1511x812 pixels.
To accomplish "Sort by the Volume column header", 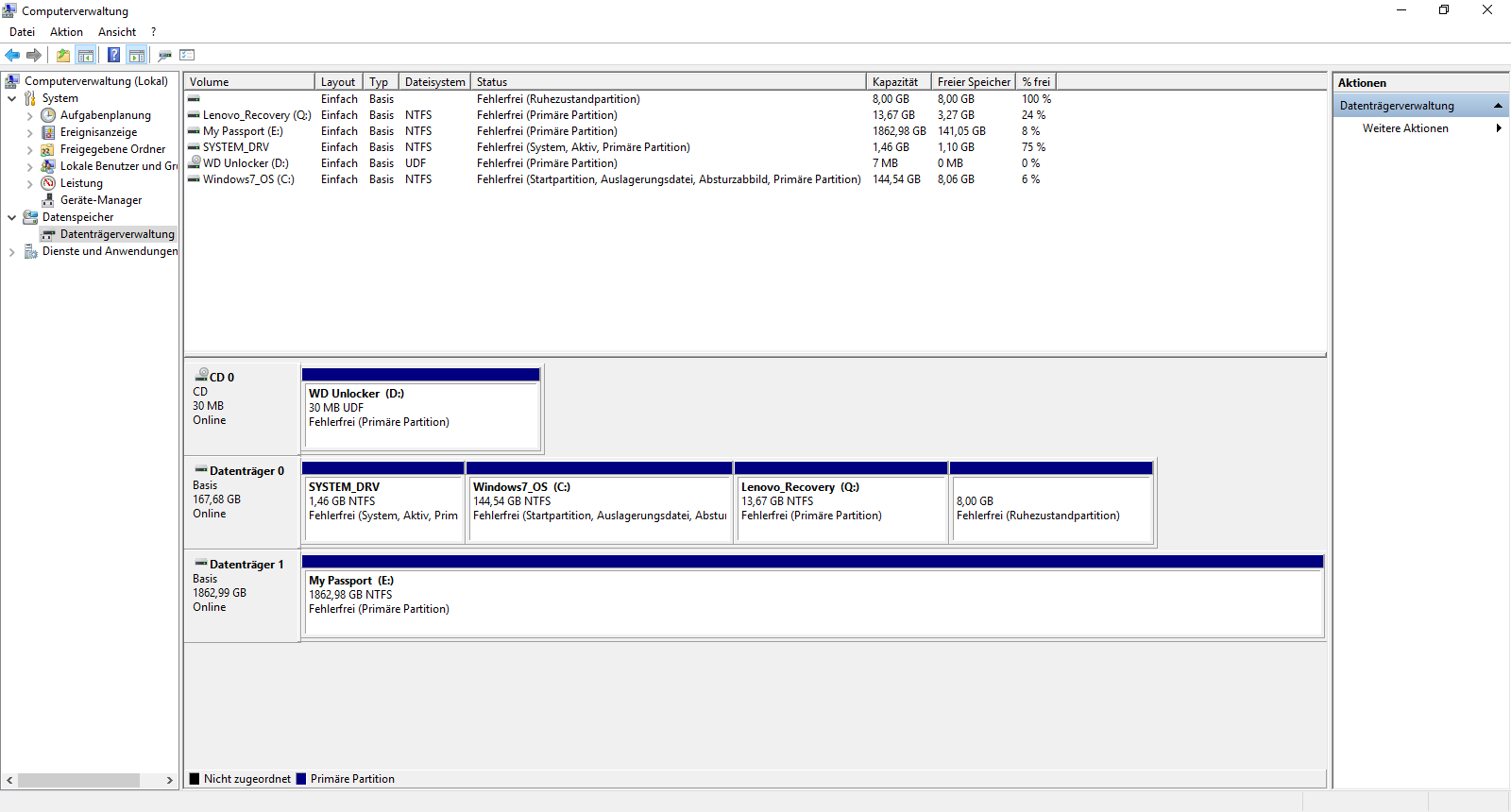I will coord(249,82).
